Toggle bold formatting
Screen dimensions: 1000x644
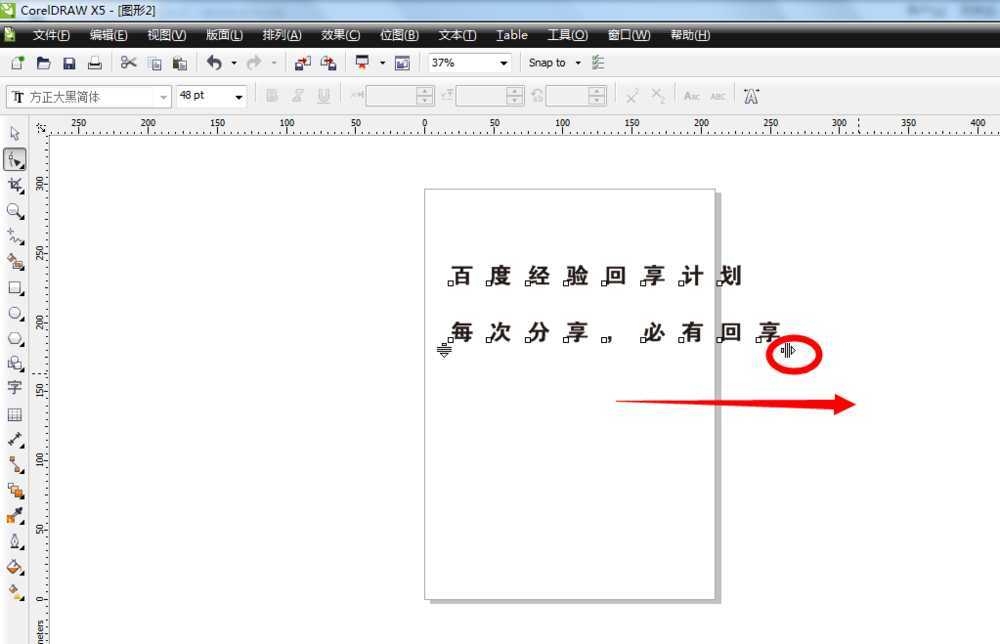pyautogui.click(x=270, y=95)
